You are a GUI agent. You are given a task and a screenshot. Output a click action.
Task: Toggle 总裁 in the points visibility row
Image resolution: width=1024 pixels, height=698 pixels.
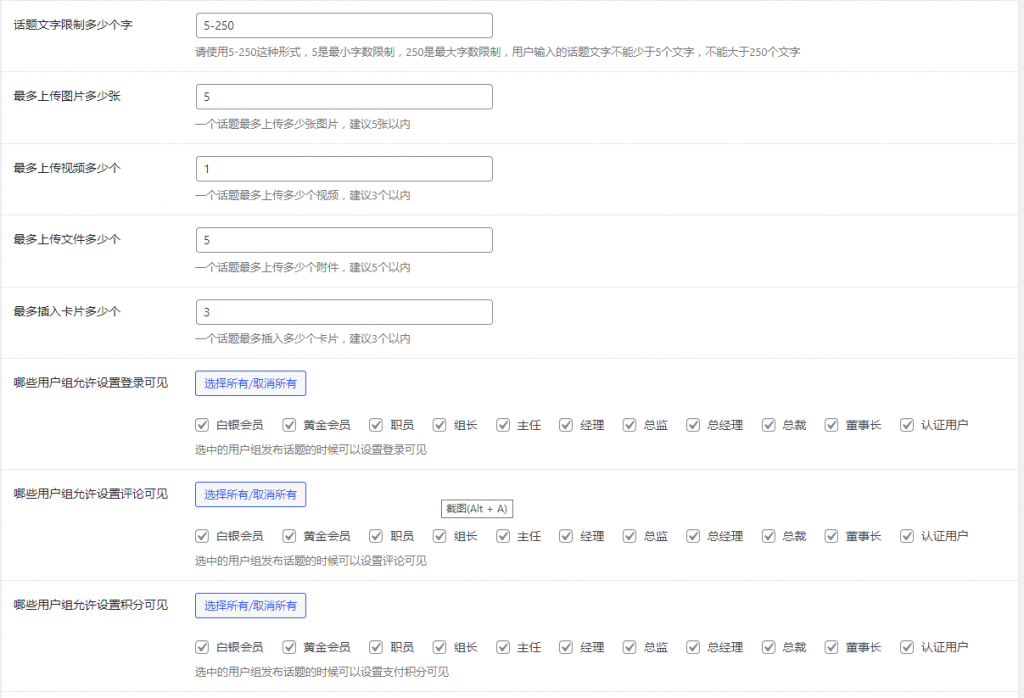(x=768, y=646)
